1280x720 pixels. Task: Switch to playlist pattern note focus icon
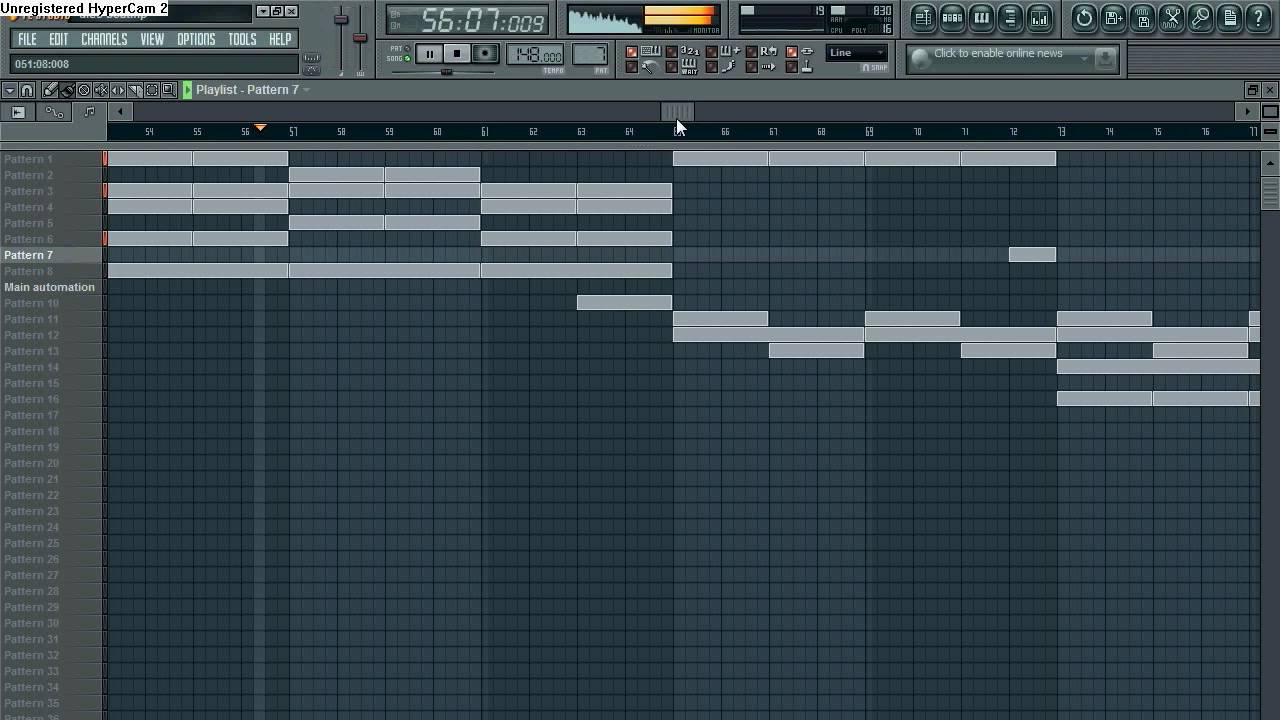point(89,112)
